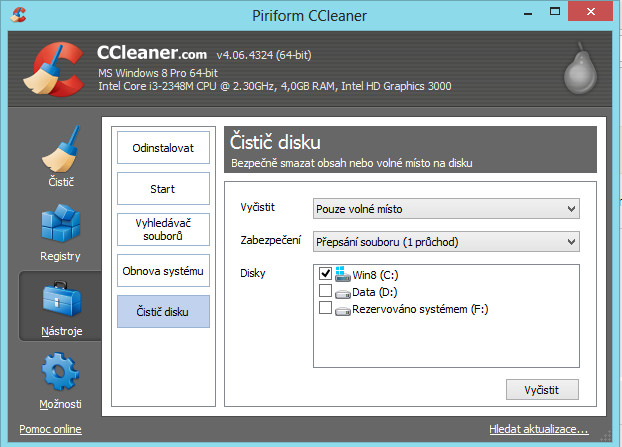Open the Čistič section broom icon
This screenshot has width=622, height=447.
click(x=61, y=149)
